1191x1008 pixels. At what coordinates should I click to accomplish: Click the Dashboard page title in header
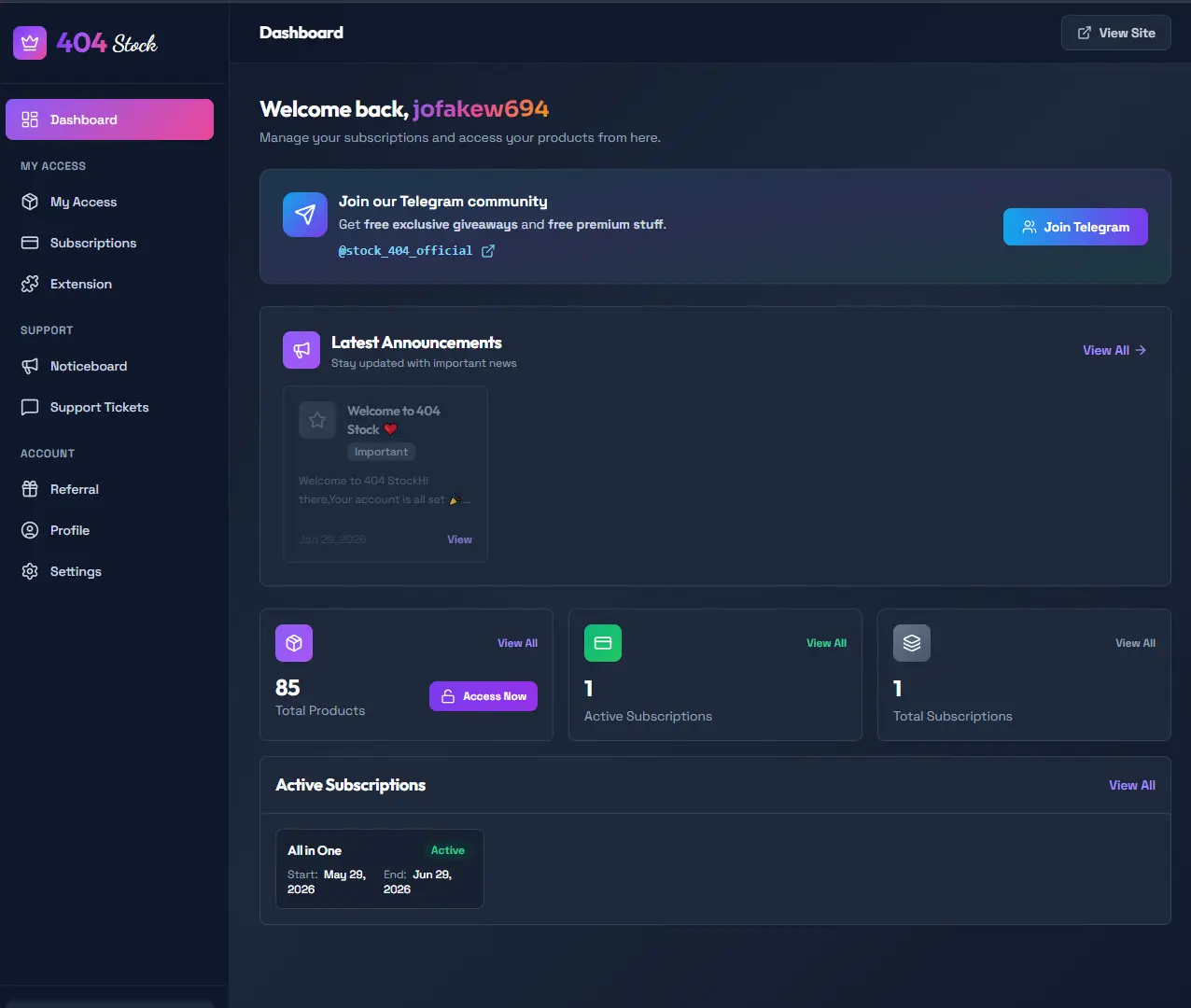tap(301, 33)
